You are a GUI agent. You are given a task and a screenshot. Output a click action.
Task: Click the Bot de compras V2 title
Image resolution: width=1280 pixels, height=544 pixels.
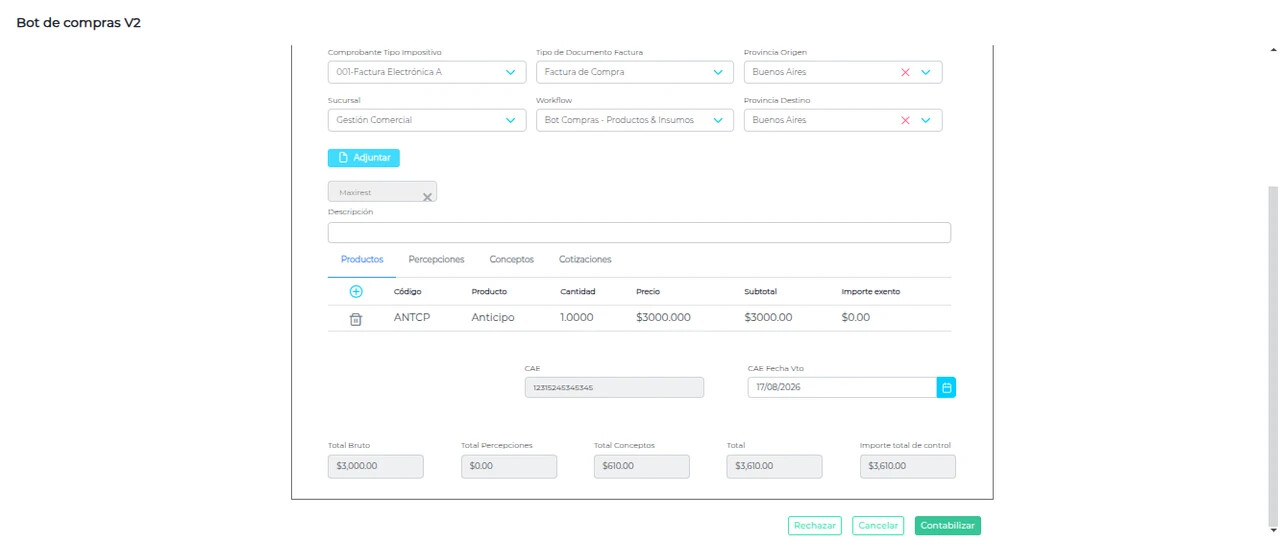tap(78, 22)
